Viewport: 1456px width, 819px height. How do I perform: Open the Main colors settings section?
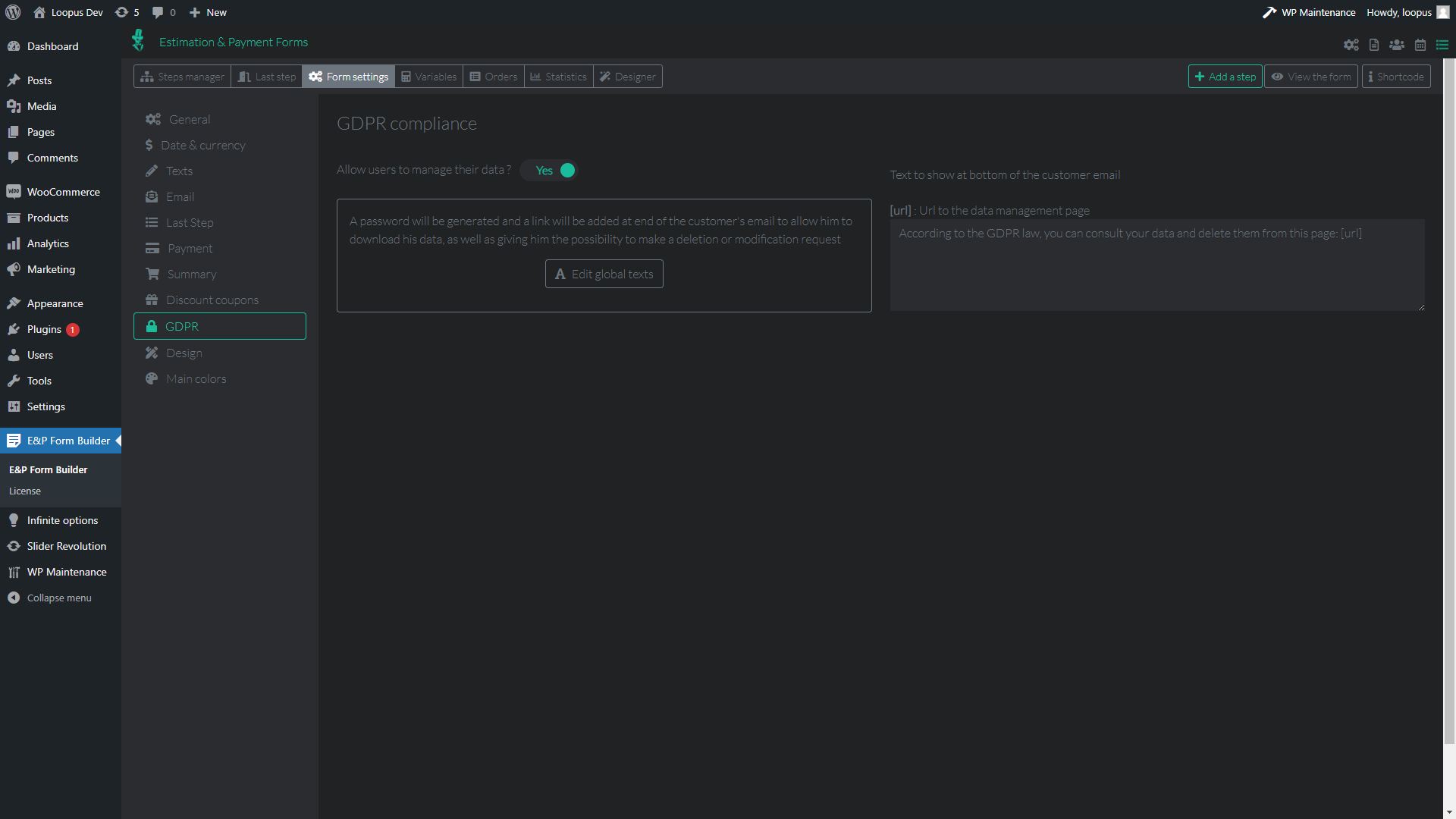[196, 378]
